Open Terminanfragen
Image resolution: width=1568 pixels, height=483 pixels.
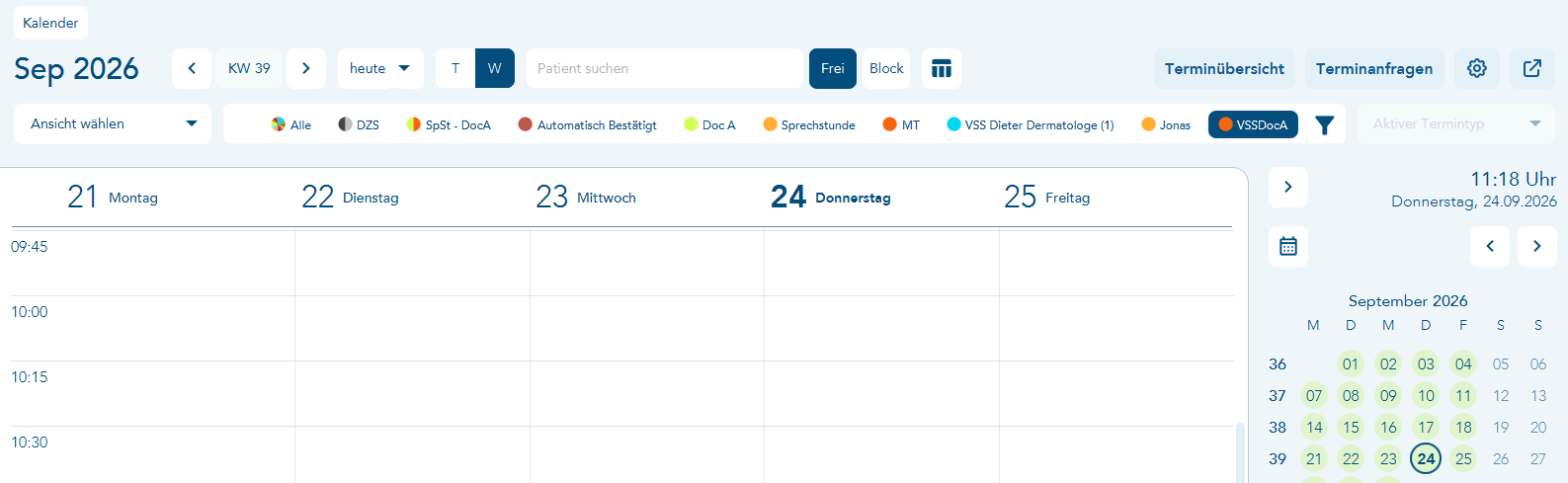pyautogui.click(x=1374, y=68)
